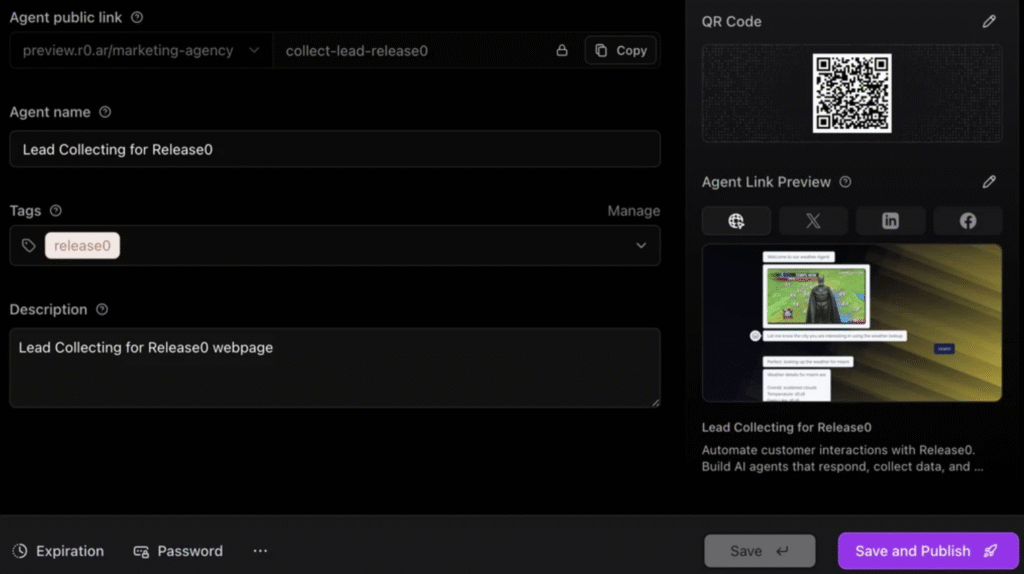Select the release0 tag chip

(x=82, y=246)
